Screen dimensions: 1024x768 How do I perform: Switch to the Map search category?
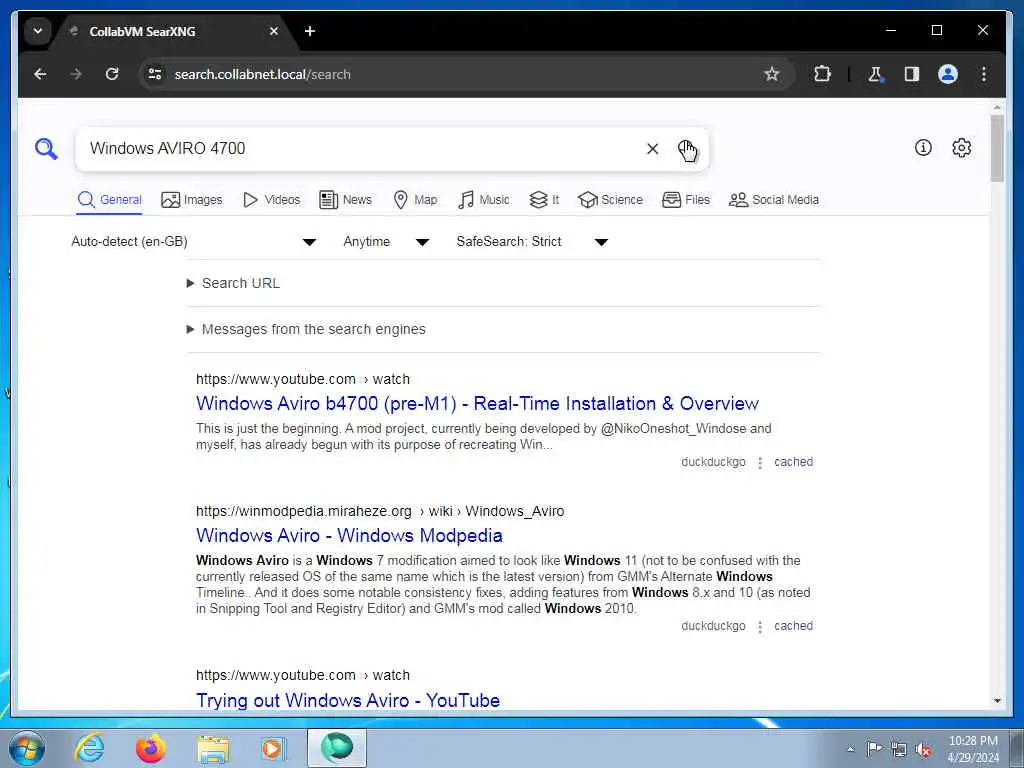[x=415, y=200]
